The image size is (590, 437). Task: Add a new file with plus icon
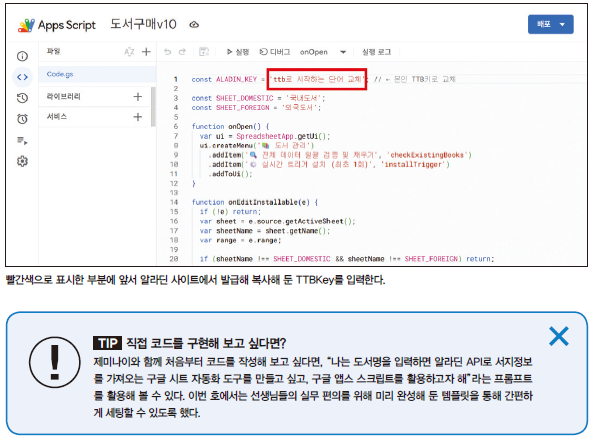(x=146, y=52)
